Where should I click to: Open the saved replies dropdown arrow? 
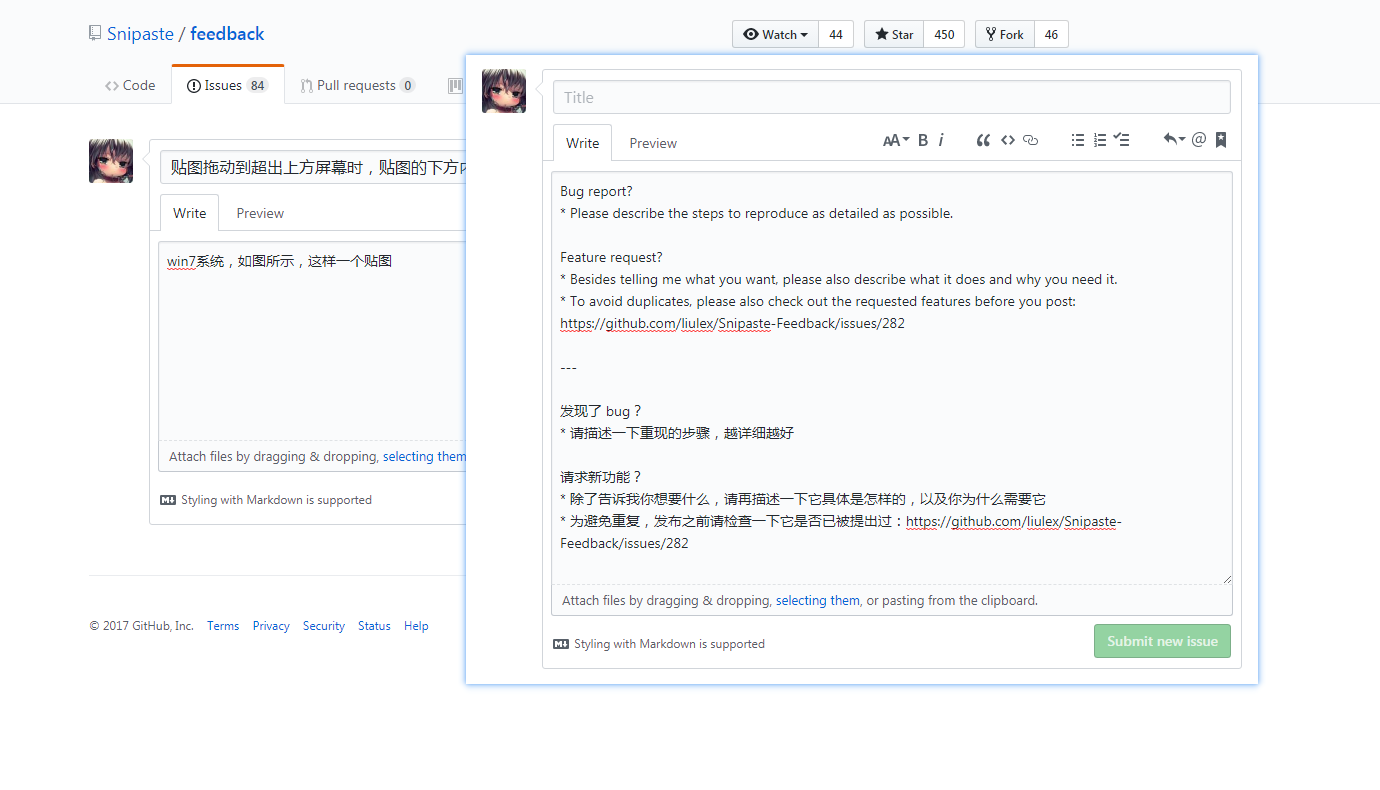tap(1174, 140)
